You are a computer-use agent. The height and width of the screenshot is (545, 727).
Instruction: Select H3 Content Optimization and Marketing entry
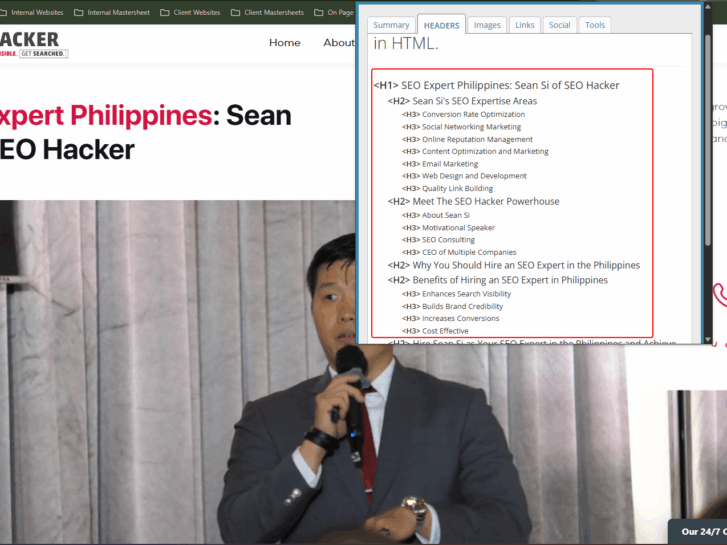(475, 151)
